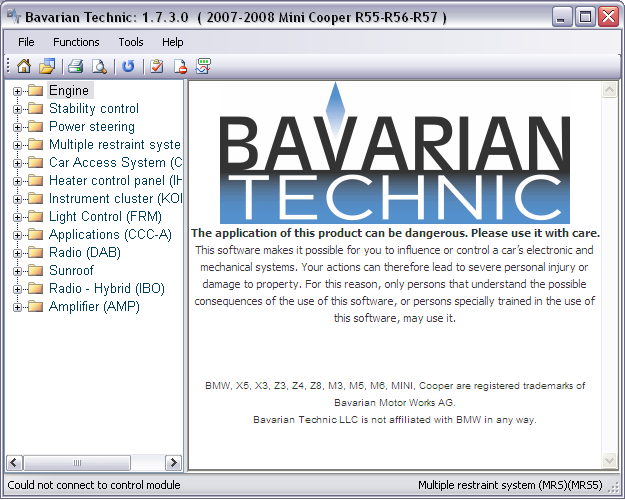Select Light Control (FRM) in tree

point(105,217)
